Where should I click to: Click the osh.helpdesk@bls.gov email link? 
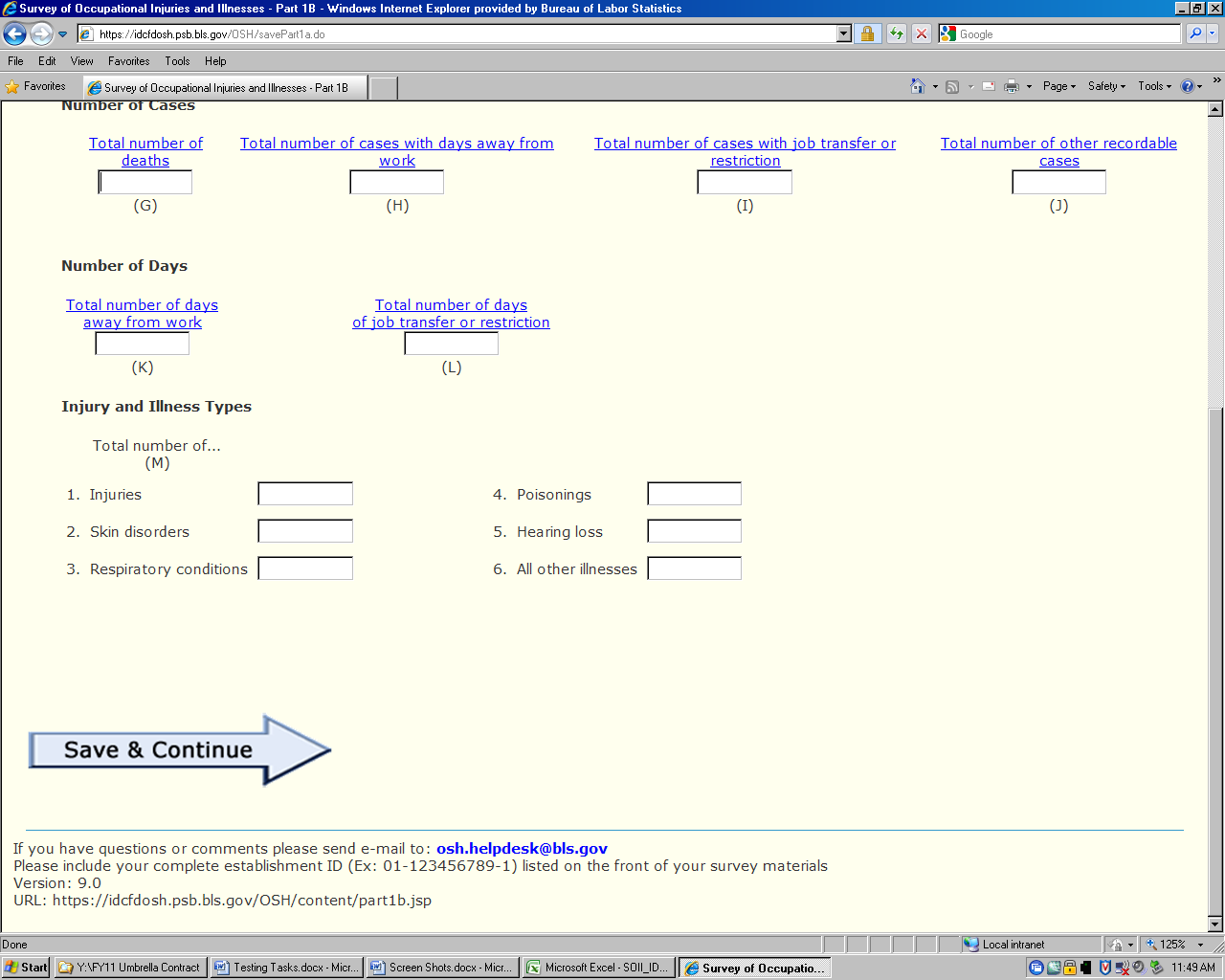(522, 849)
